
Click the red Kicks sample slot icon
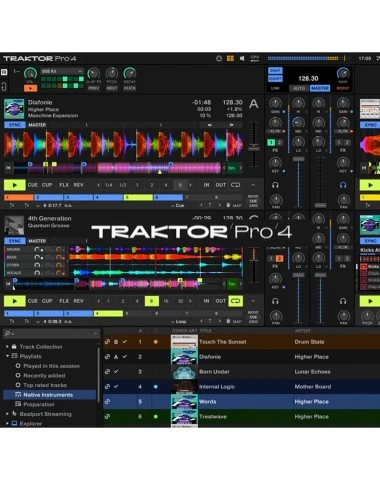[x=364, y=267]
